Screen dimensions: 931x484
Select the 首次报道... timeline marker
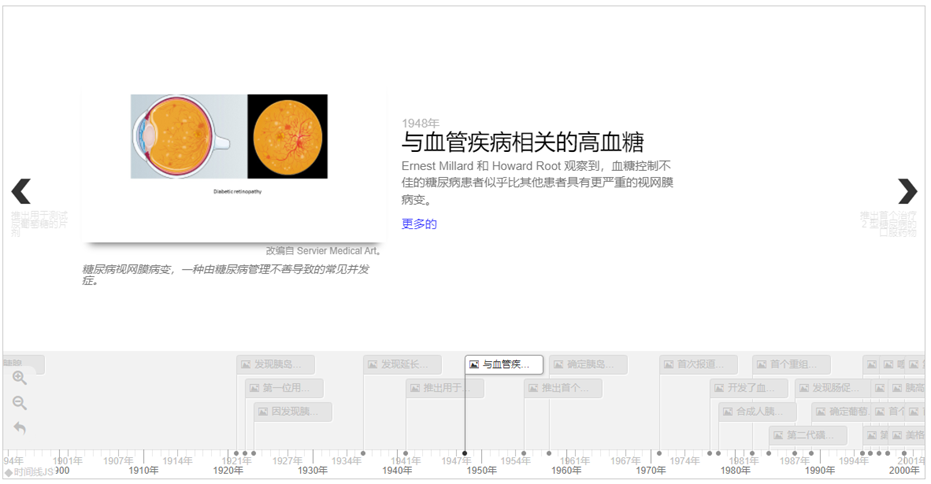click(x=699, y=364)
